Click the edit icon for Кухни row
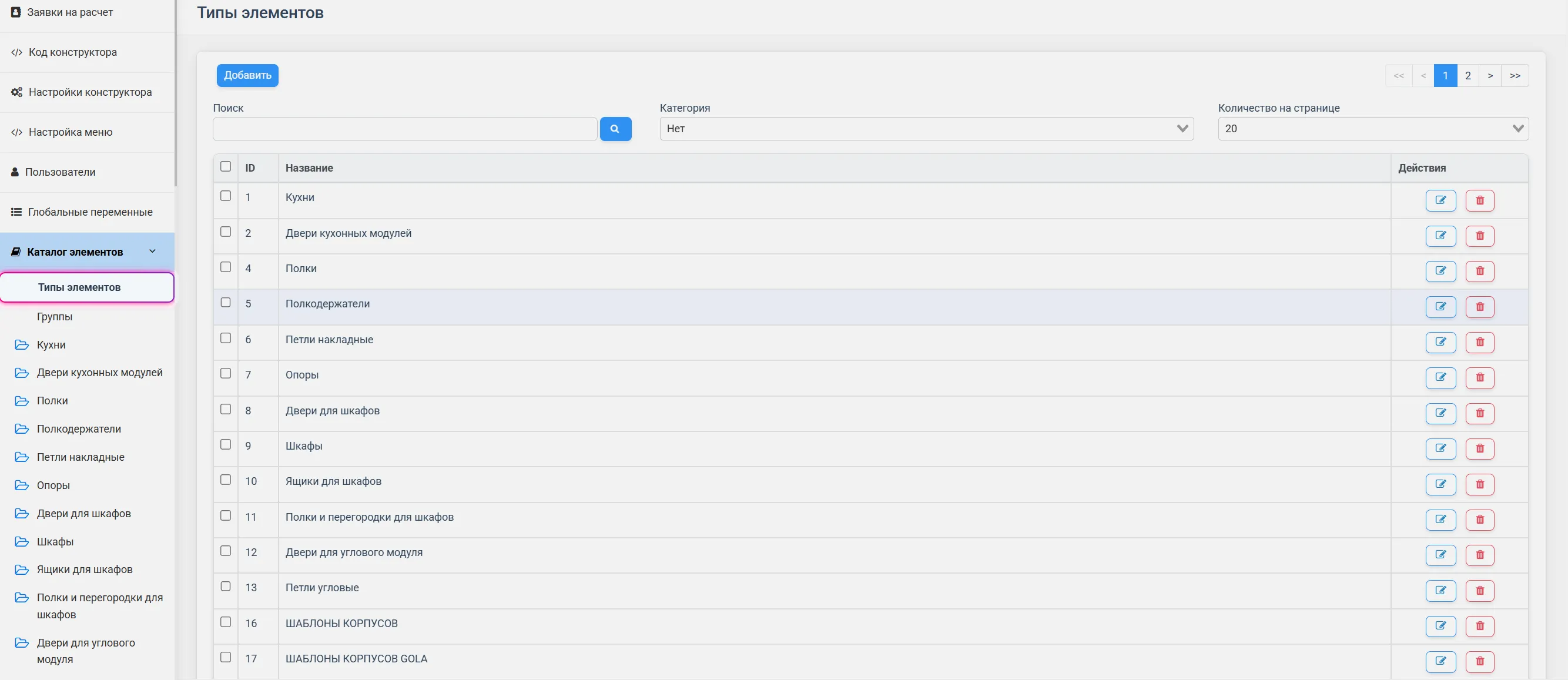Screen dimensions: 1568x680 (1440, 200)
